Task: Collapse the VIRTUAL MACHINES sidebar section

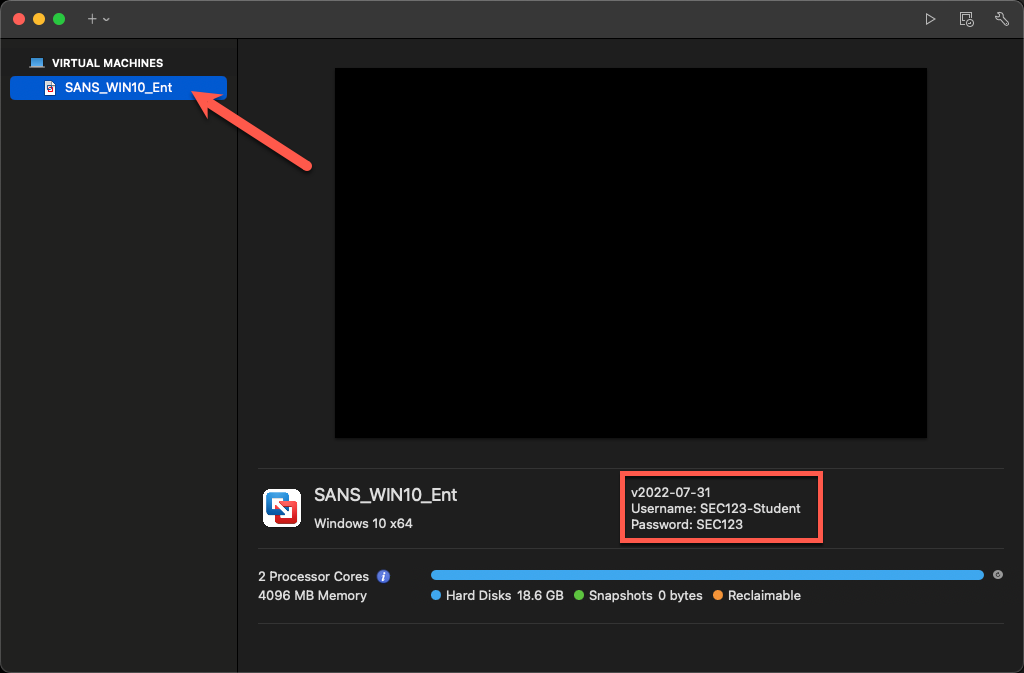Action: coord(107,63)
